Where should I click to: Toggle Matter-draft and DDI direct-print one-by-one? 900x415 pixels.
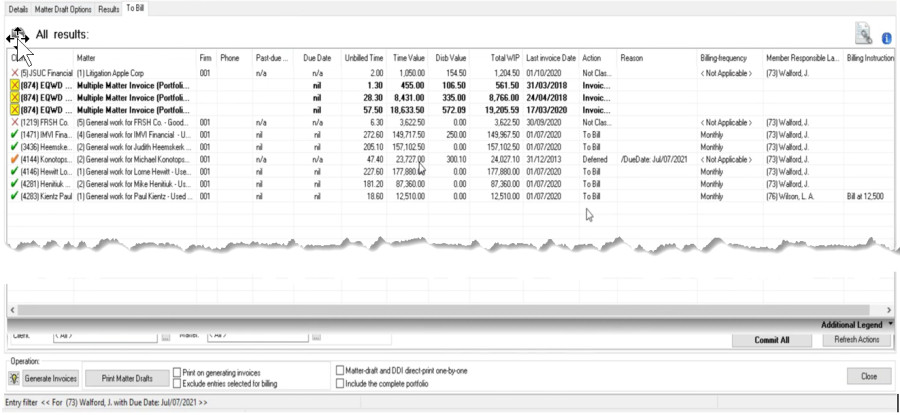coord(340,371)
